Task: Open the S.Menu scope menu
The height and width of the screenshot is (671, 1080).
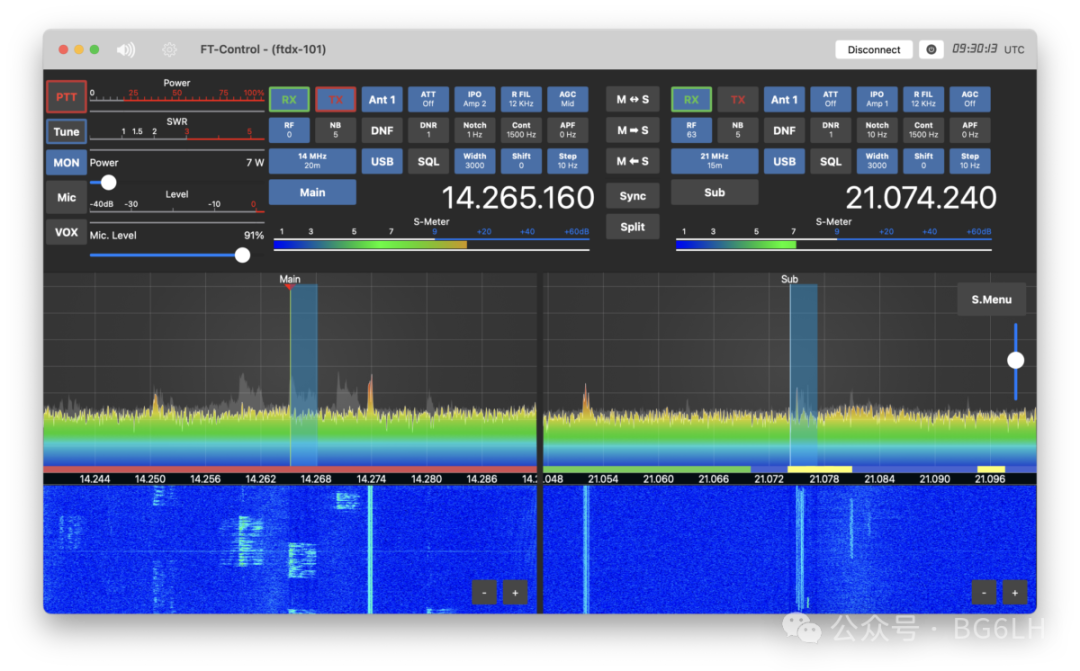Action: 992,300
